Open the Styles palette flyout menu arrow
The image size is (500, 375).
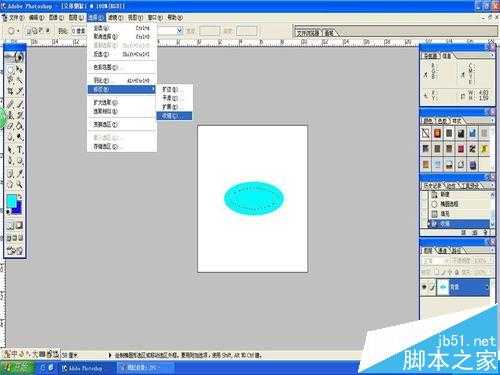pyautogui.click(x=492, y=120)
